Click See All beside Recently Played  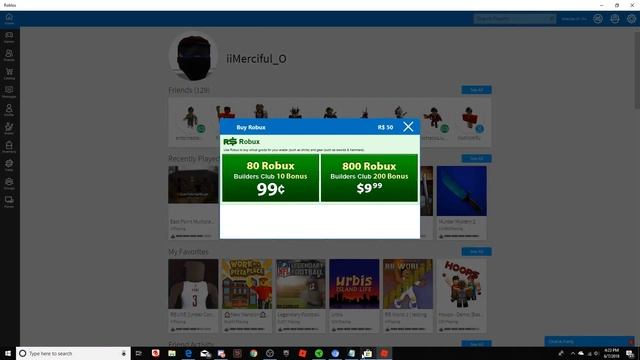[x=476, y=158]
